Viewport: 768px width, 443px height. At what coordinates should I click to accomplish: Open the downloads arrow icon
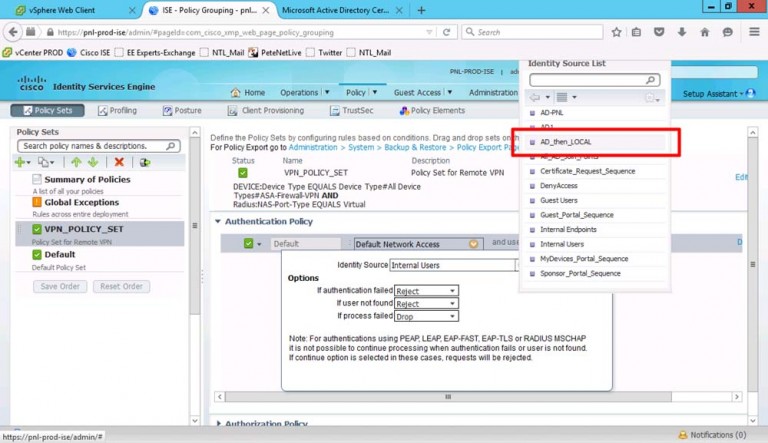tap(682, 32)
